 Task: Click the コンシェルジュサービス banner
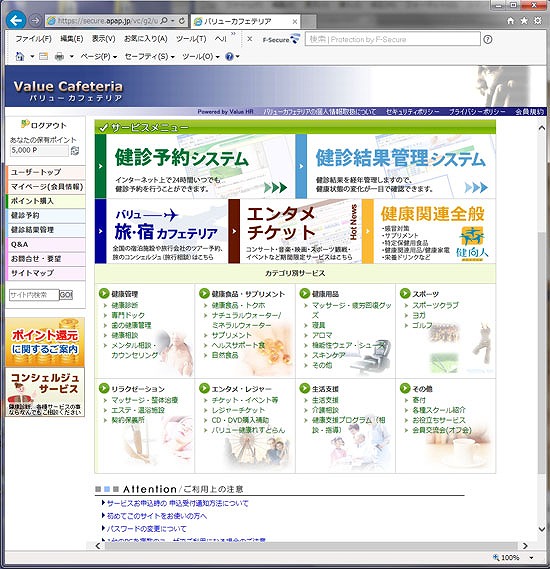[x=45, y=392]
